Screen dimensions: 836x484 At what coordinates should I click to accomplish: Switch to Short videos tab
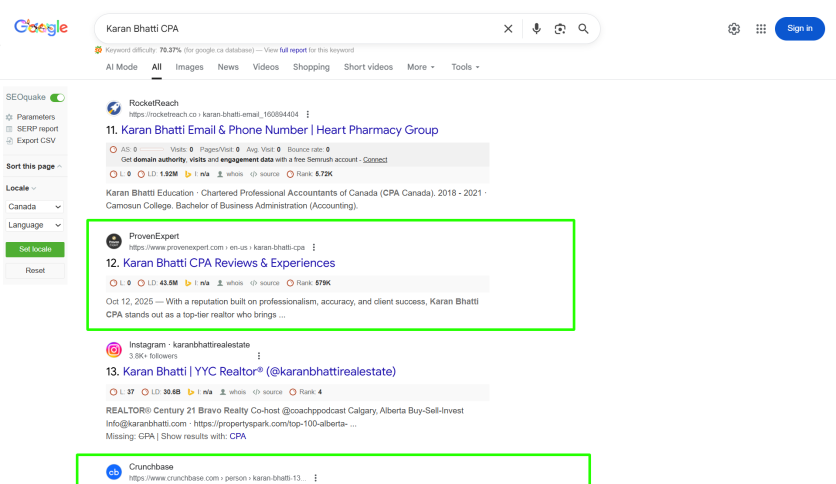(368, 67)
